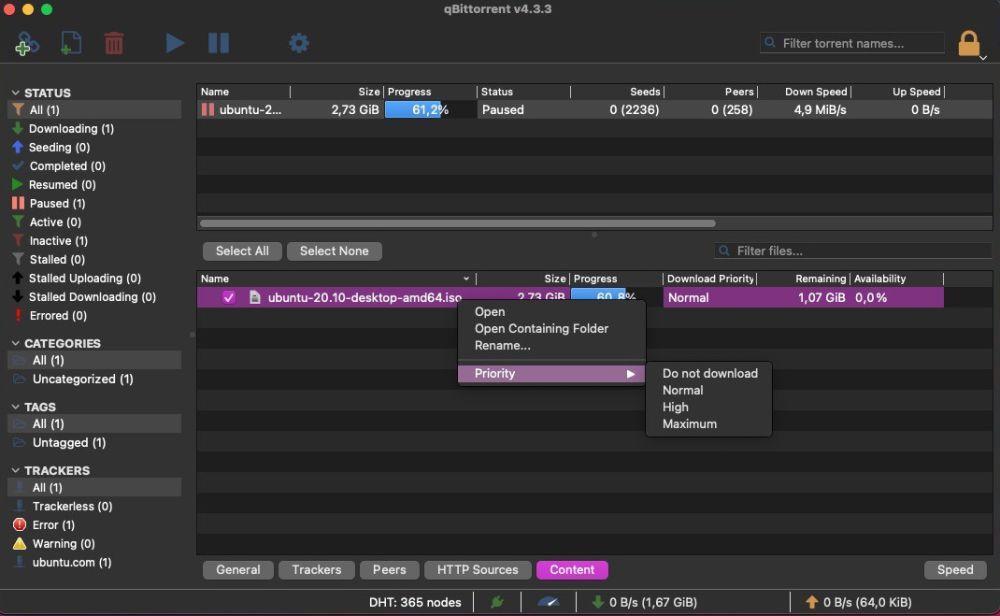The height and width of the screenshot is (616, 1000).
Task: Click the Select All button
Action: point(242,251)
